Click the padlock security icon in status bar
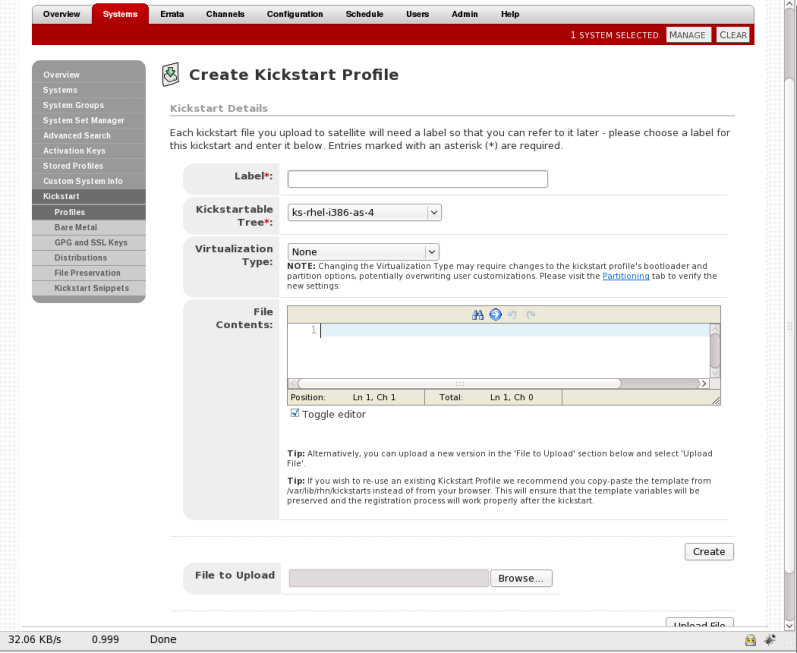This screenshot has height=653, width=797. pyautogui.click(x=750, y=639)
